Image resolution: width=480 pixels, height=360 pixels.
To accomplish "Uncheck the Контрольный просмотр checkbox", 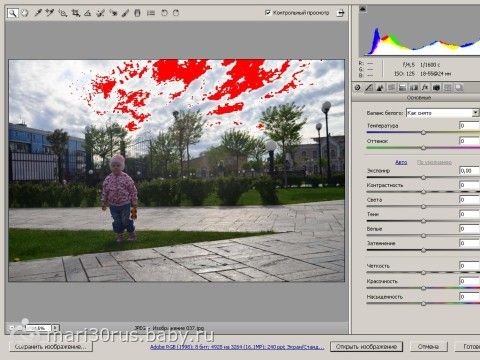I will coord(268,13).
